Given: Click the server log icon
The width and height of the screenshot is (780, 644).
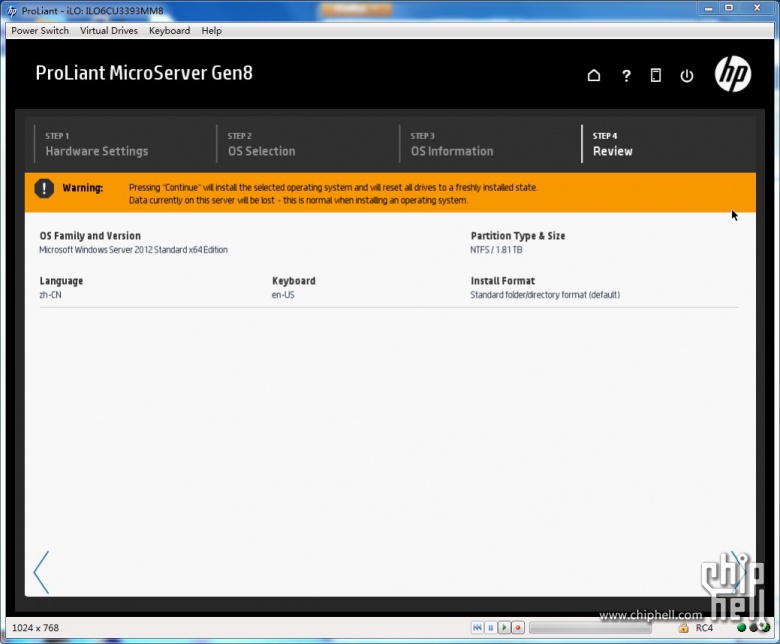Looking at the screenshot, I should 656,76.
